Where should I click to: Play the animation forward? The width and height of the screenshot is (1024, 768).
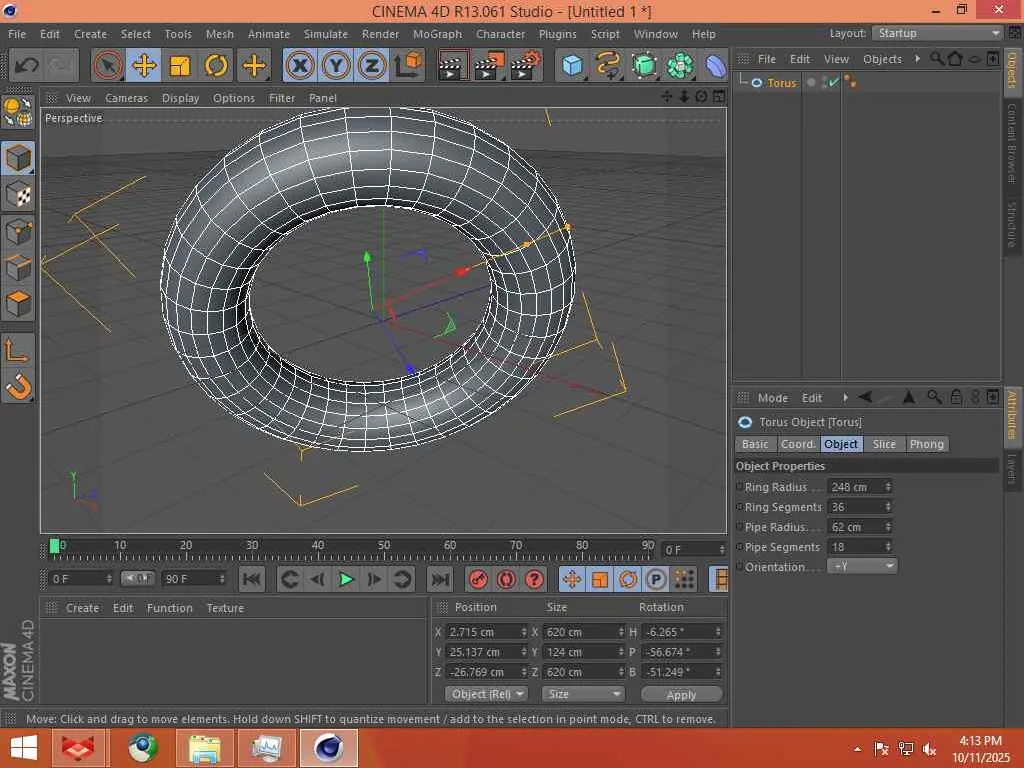click(346, 579)
